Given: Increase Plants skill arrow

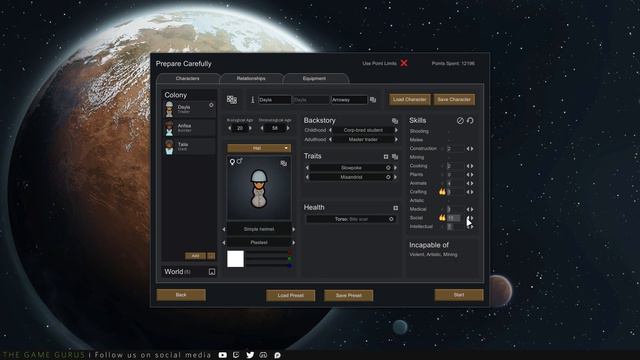Looking at the screenshot, I should [x=472, y=175].
